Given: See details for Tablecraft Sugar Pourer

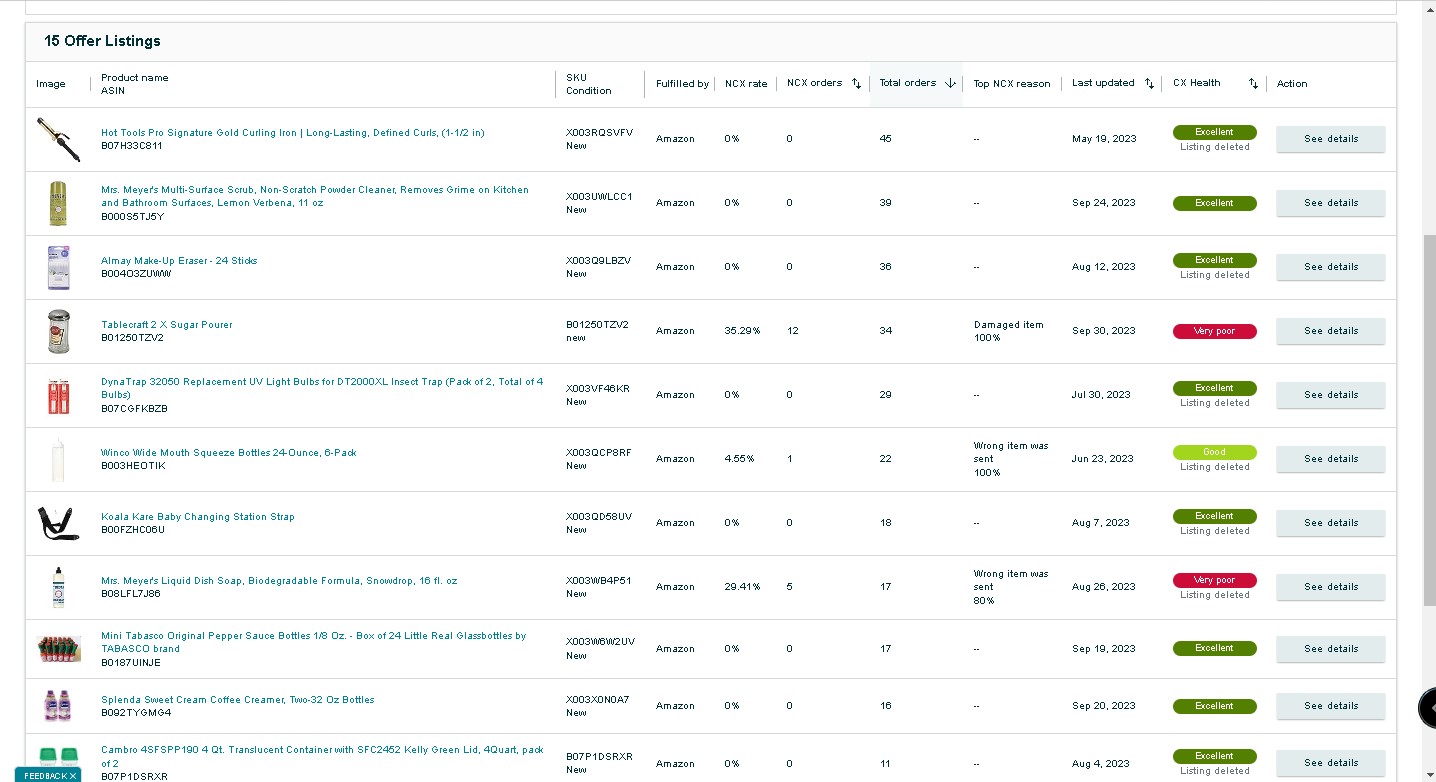Looking at the screenshot, I should (1330, 331).
